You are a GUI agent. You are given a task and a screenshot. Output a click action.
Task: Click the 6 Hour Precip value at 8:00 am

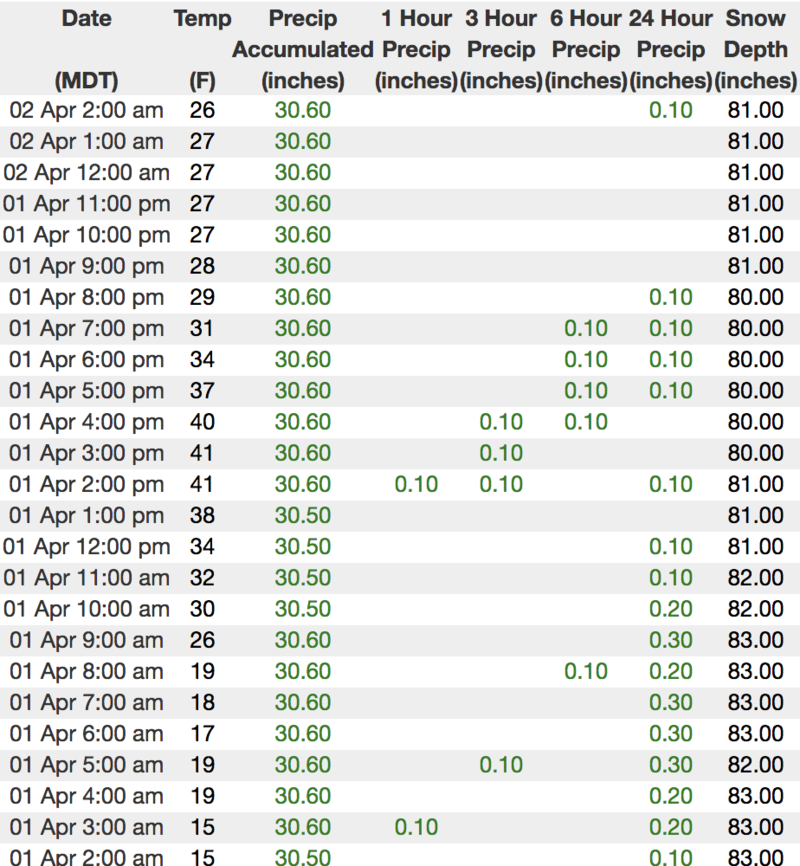tap(586, 672)
